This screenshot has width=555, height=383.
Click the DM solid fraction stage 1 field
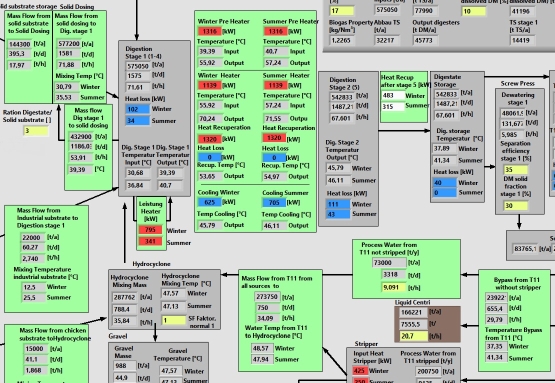pyautogui.click(x=516, y=206)
